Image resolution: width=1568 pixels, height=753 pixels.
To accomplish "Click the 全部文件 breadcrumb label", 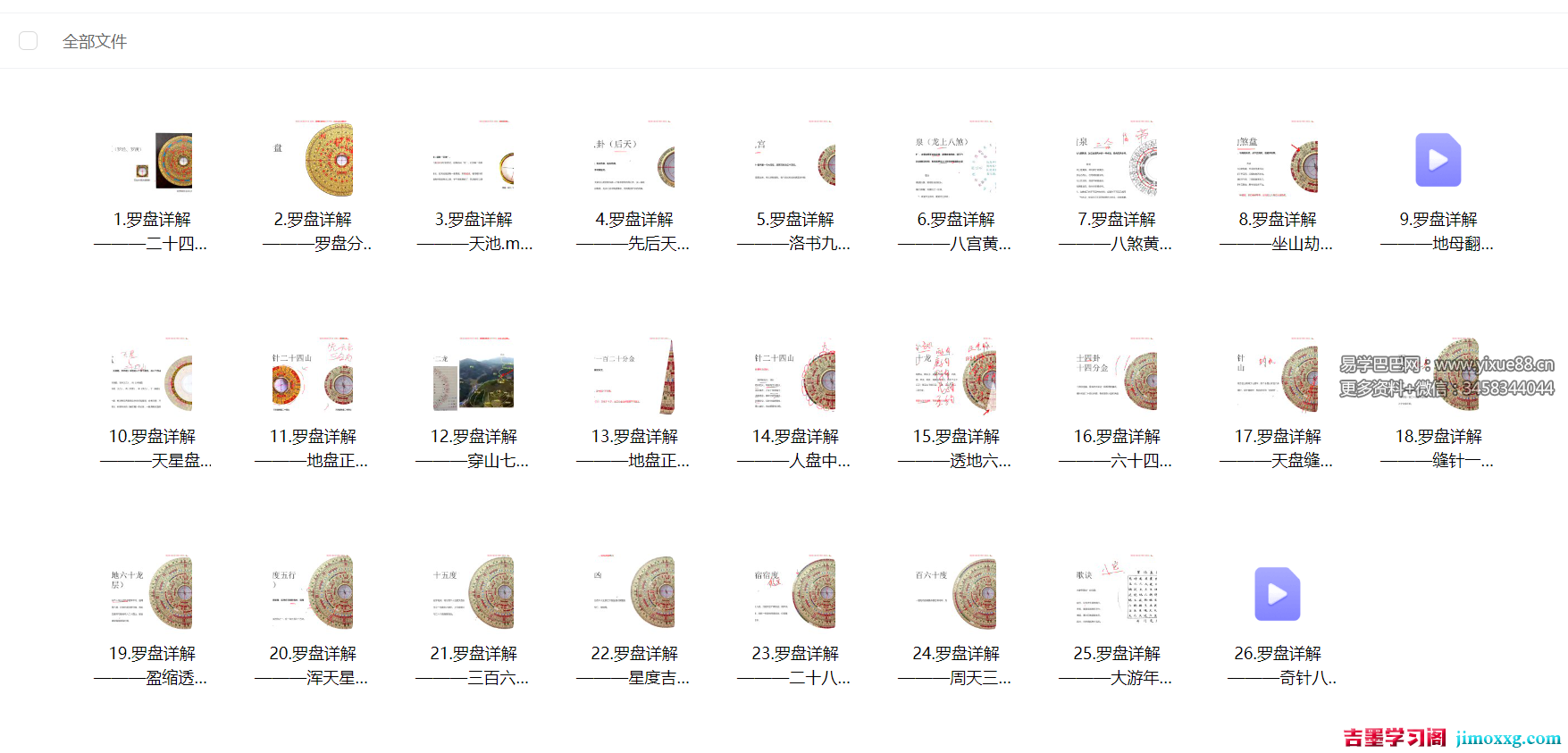I will click(95, 42).
